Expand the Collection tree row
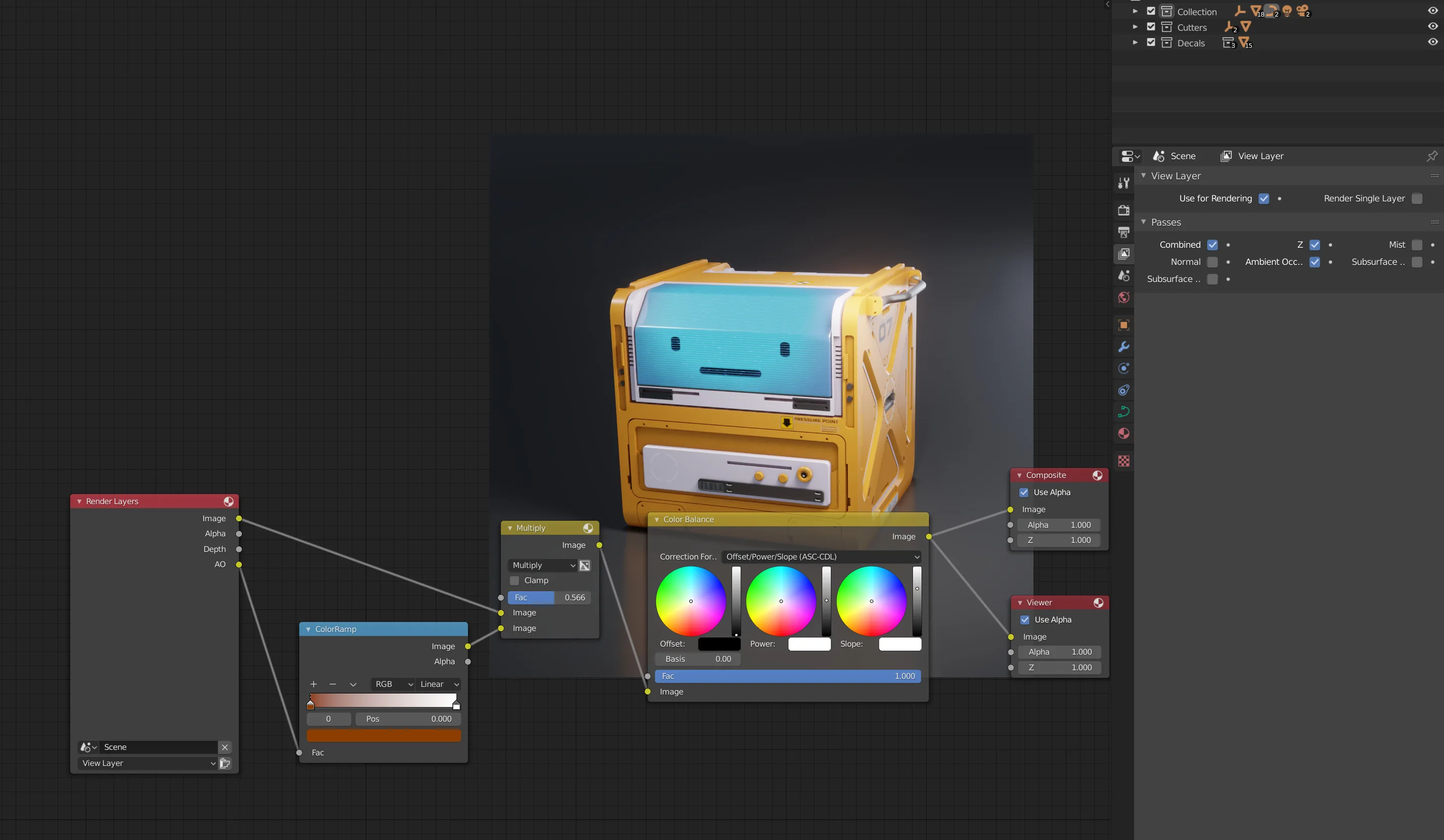The width and height of the screenshot is (1444, 840). [x=1135, y=11]
